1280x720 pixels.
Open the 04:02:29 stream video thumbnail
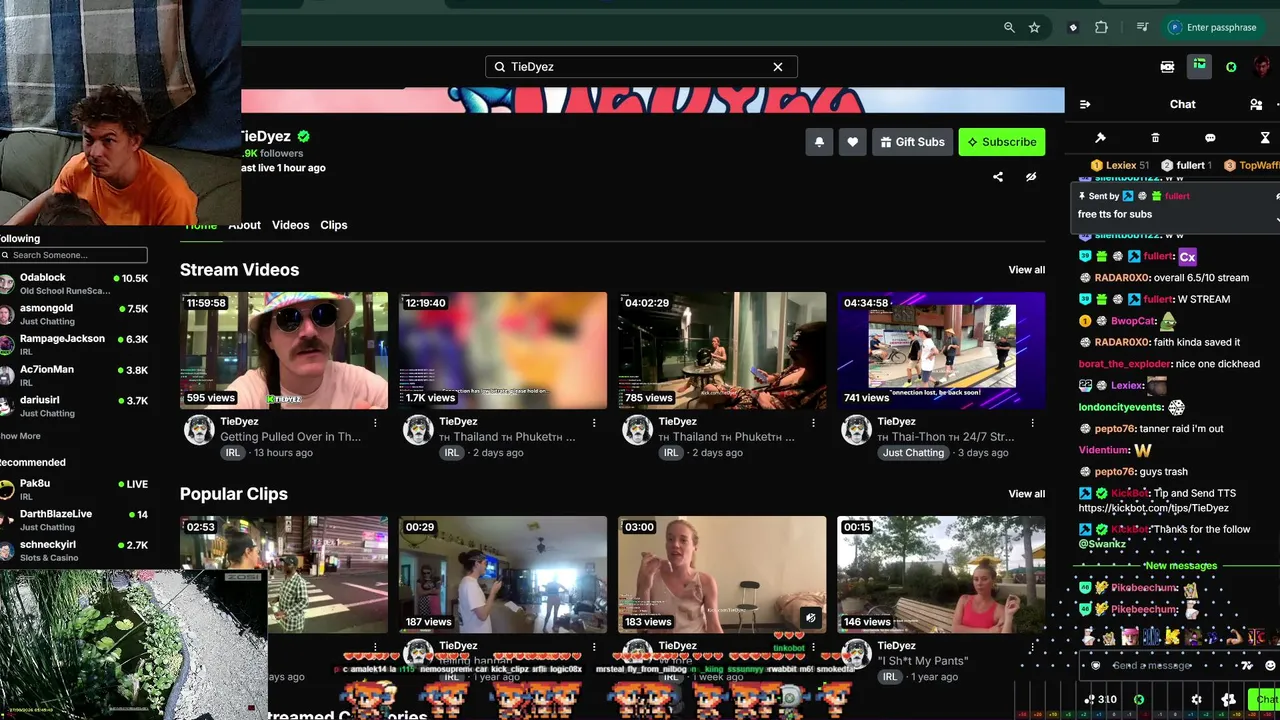coord(722,350)
